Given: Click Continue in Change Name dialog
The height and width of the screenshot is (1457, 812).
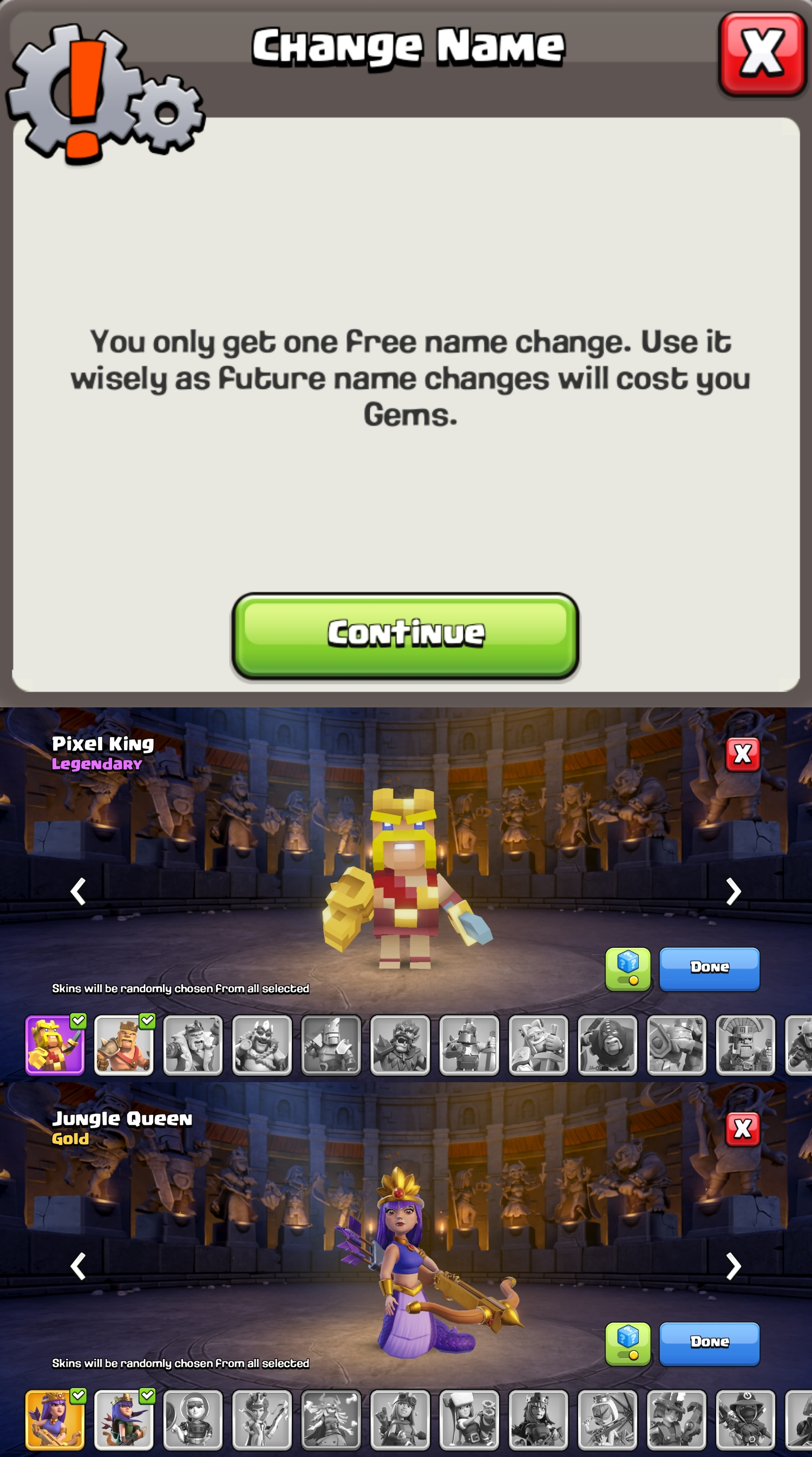Looking at the screenshot, I should click(405, 636).
